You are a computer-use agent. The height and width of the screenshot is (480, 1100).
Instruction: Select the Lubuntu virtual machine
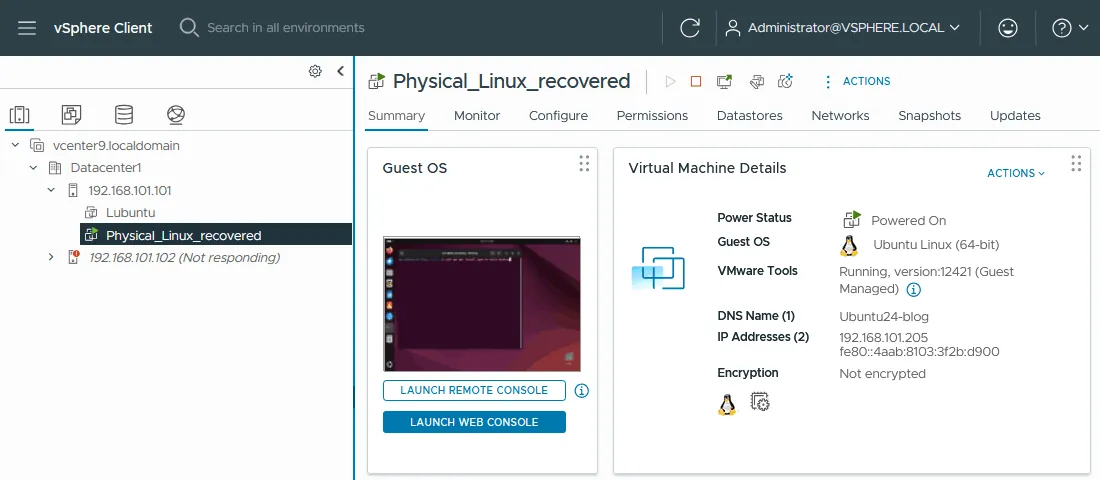(x=130, y=213)
